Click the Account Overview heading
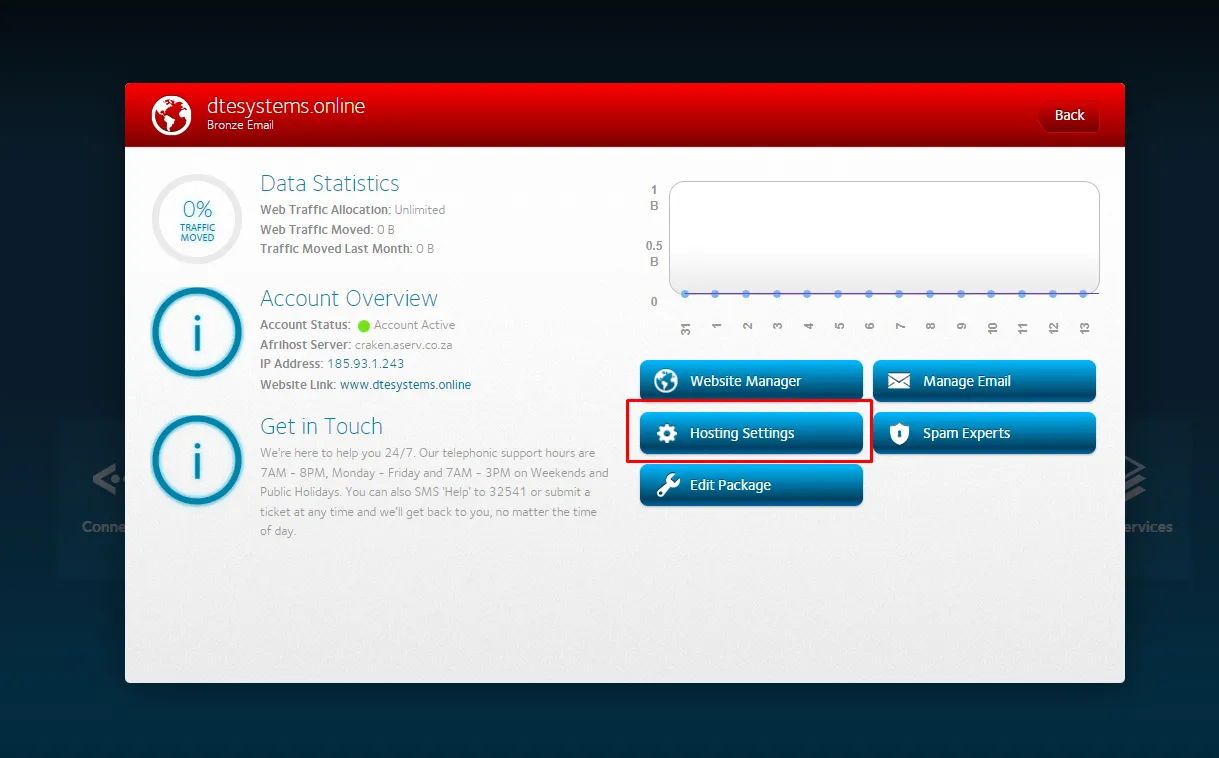 click(x=349, y=298)
